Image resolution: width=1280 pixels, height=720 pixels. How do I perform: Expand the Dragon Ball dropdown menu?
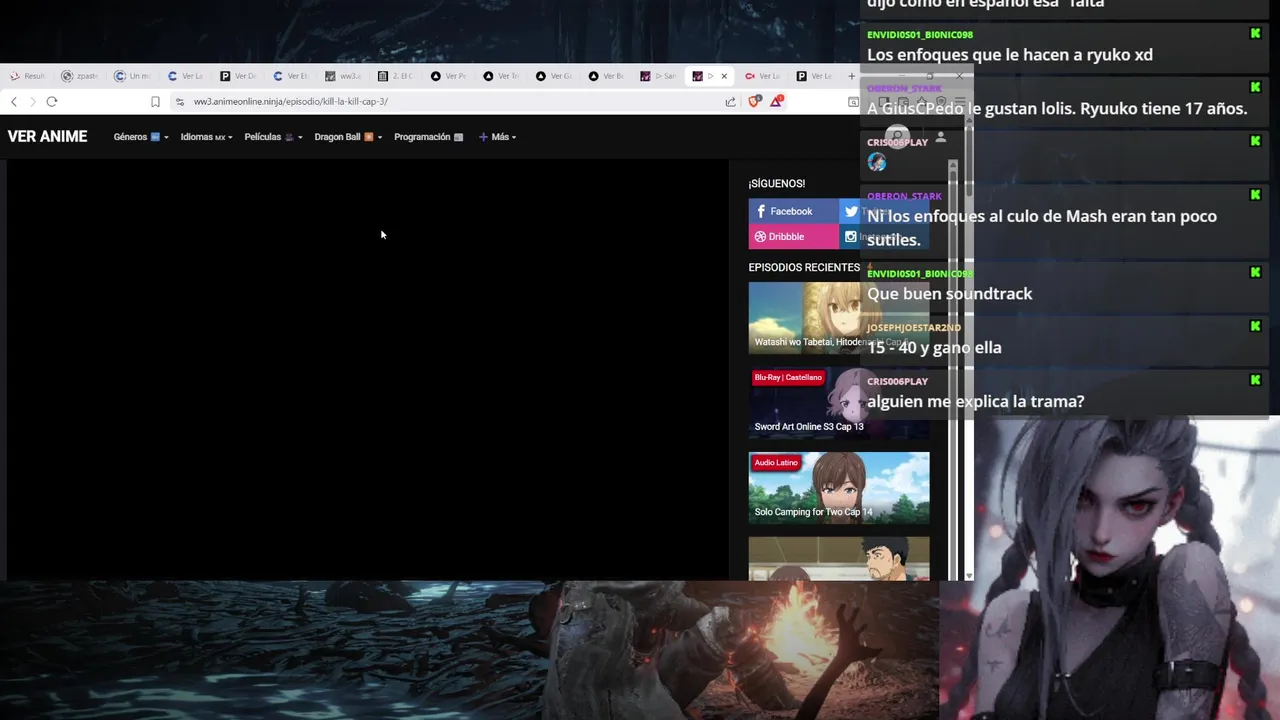tap(348, 137)
